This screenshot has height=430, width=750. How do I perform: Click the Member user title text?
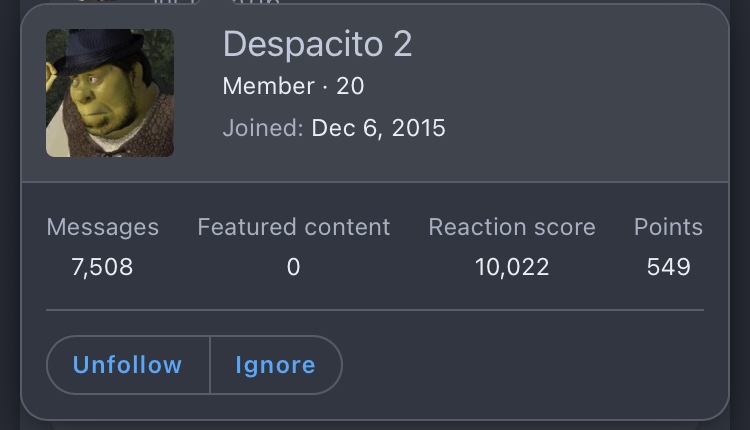coord(269,87)
